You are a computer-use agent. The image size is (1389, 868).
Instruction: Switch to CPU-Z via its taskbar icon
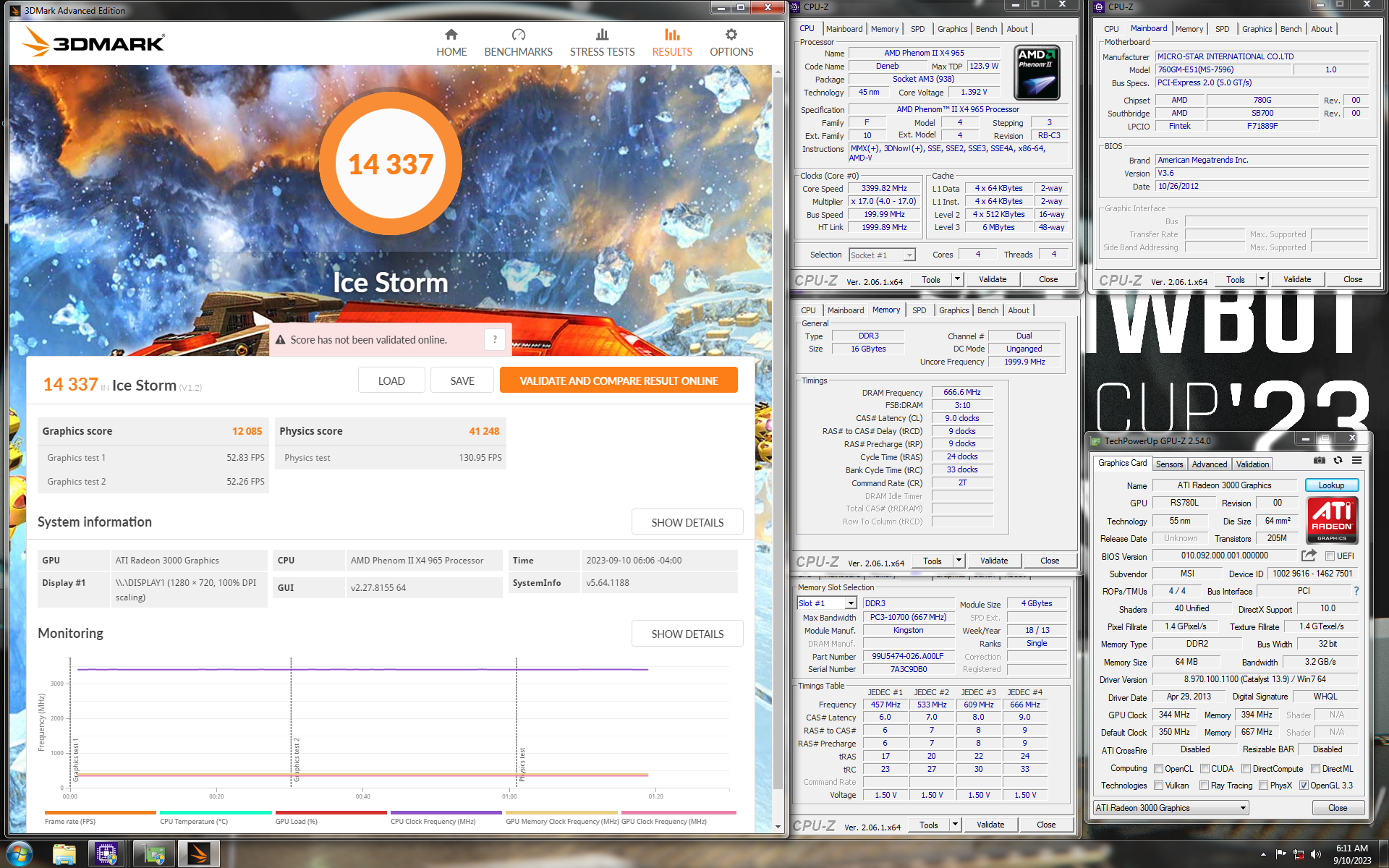pos(106,854)
